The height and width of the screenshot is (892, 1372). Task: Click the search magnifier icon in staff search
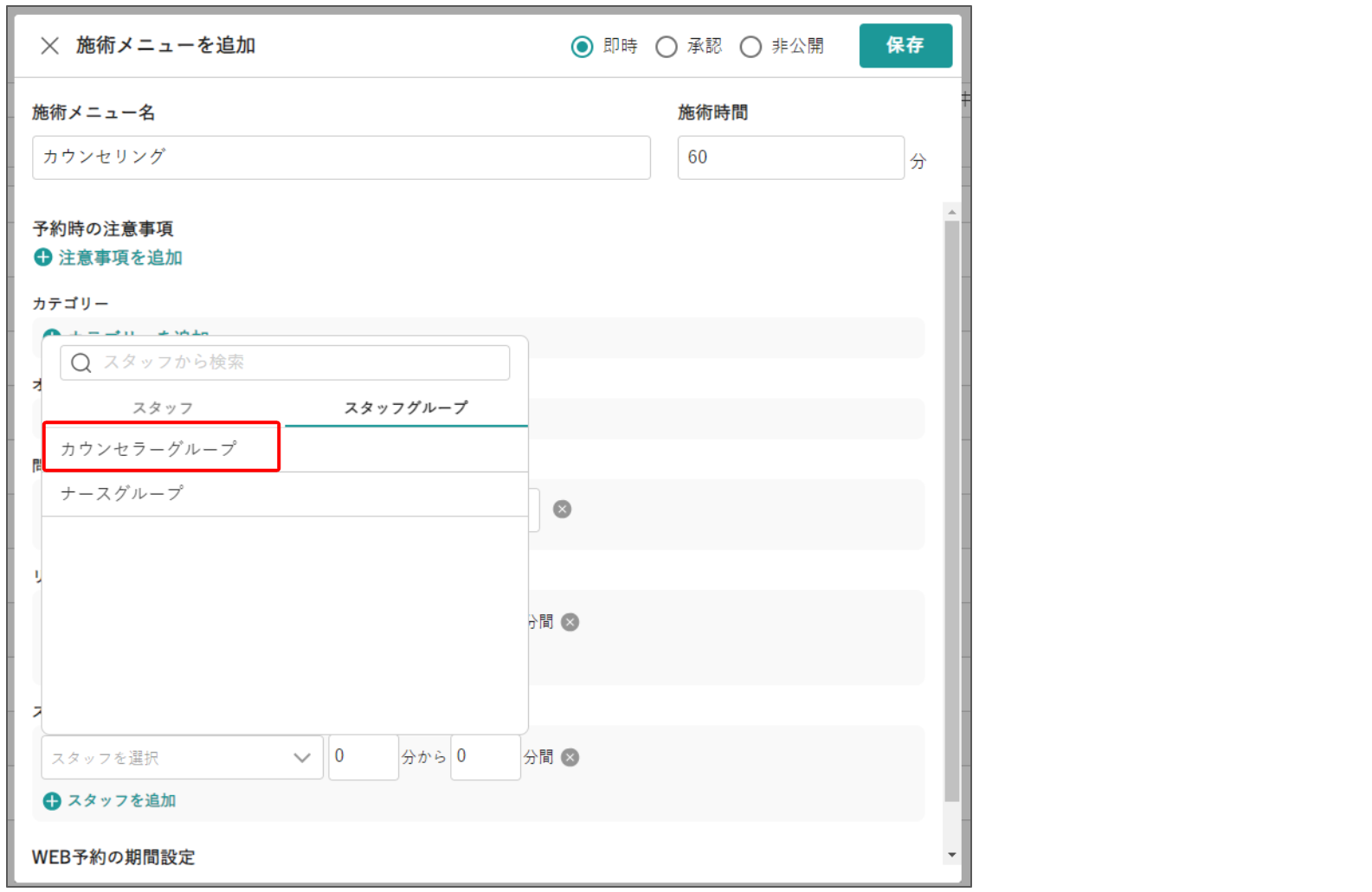(x=81, y=363)
